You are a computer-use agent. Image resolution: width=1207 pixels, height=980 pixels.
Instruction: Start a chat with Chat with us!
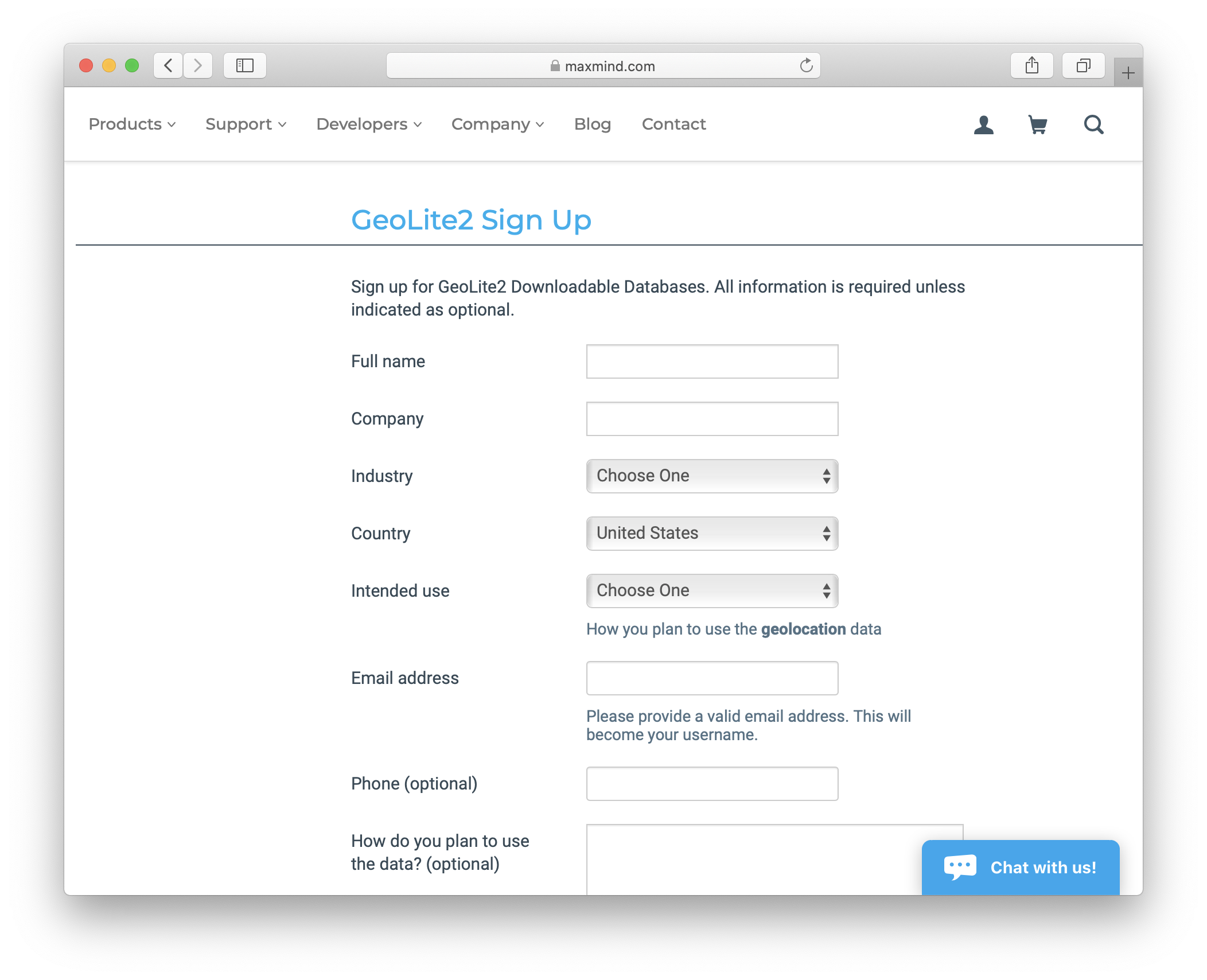click(x=1020, y=867)
